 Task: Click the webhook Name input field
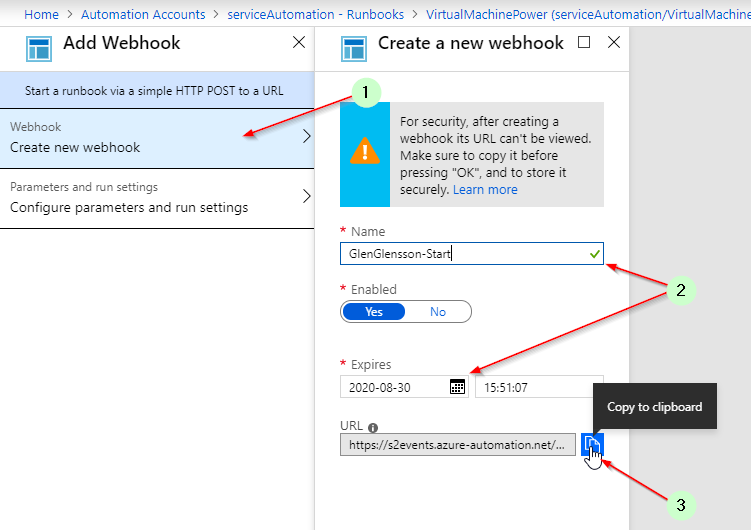click(x=472, y=254)
